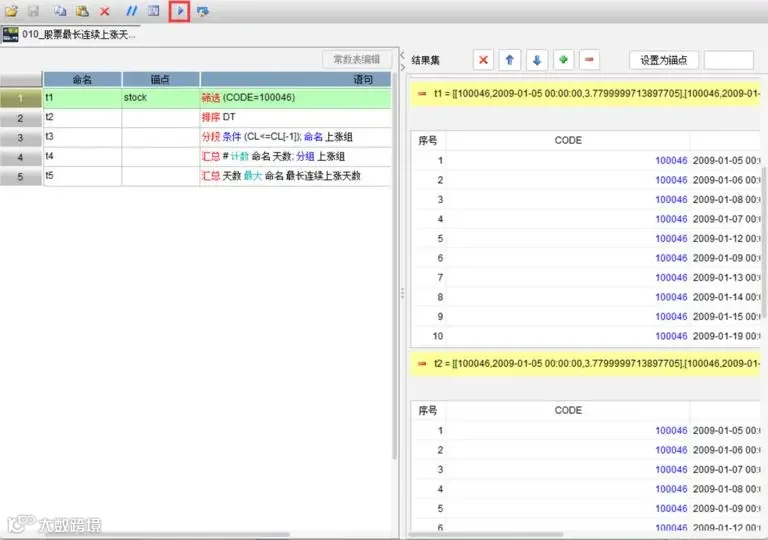The width and height of the screenshot is (768, 540).
Task: Click the panel splitter collapse arrow
Action: pyautogui.click(x=403, y=55)
